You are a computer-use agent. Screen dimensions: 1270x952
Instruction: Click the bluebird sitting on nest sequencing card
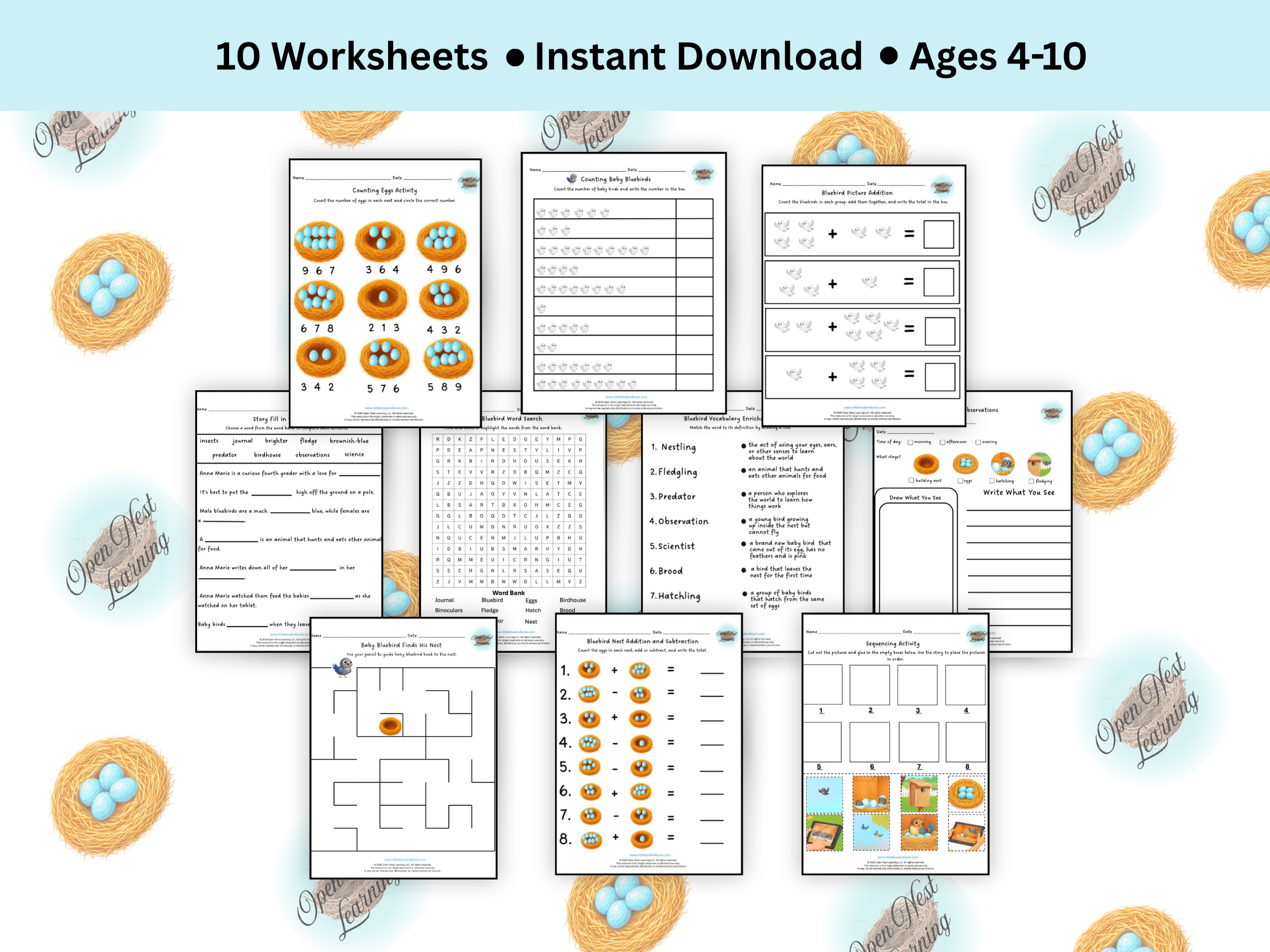coord(919,832)
